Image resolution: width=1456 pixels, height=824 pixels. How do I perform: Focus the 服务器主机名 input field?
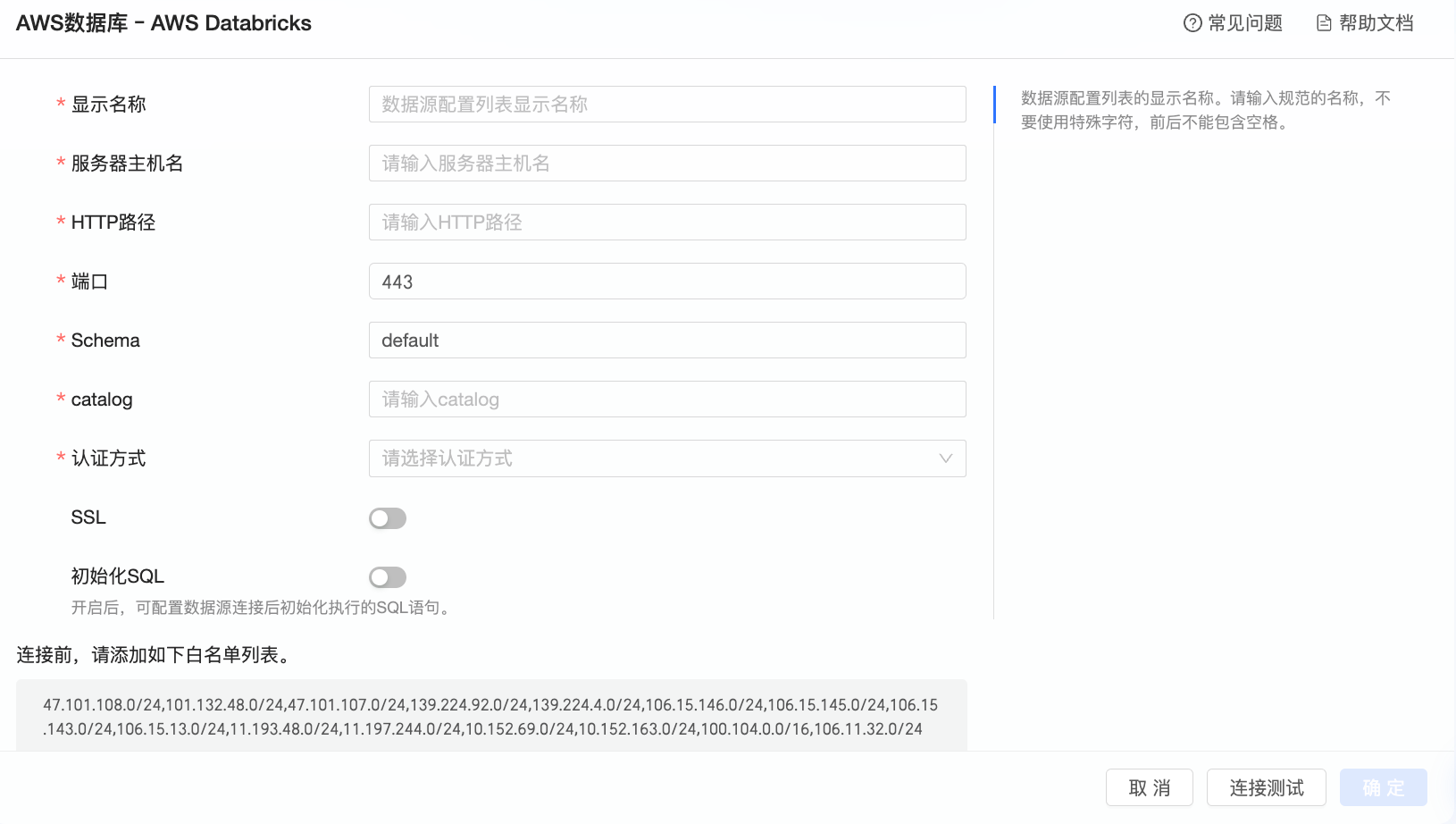click(x=667, y=164)
